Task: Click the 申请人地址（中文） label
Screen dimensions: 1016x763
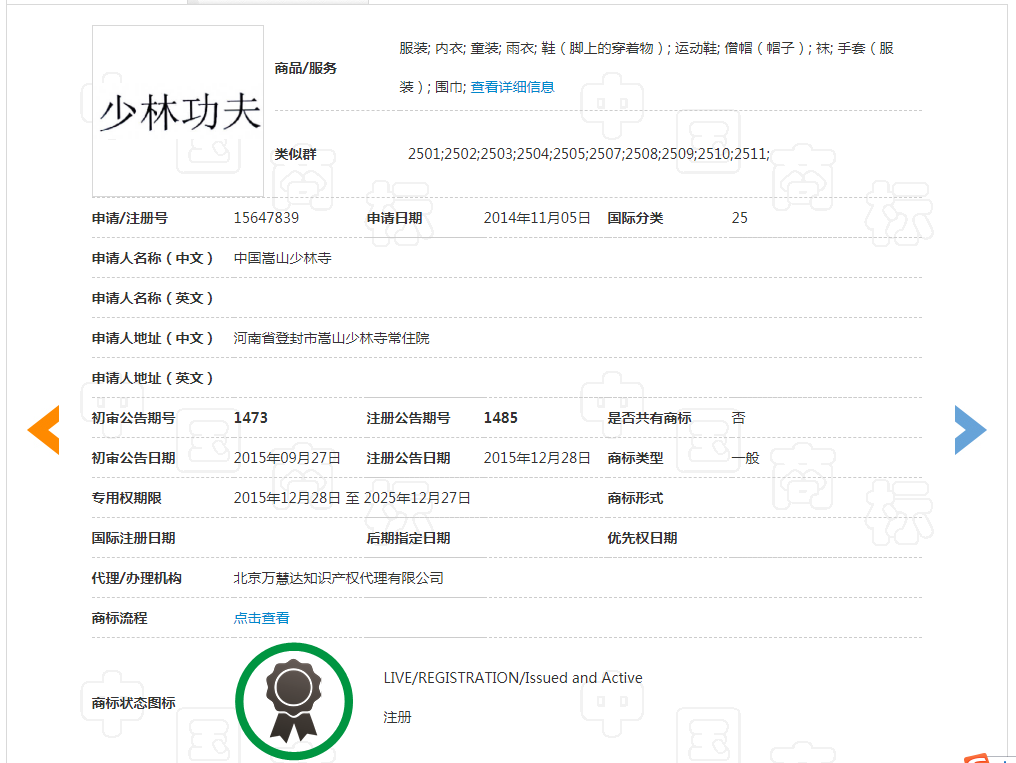Action: pos(152,338)
